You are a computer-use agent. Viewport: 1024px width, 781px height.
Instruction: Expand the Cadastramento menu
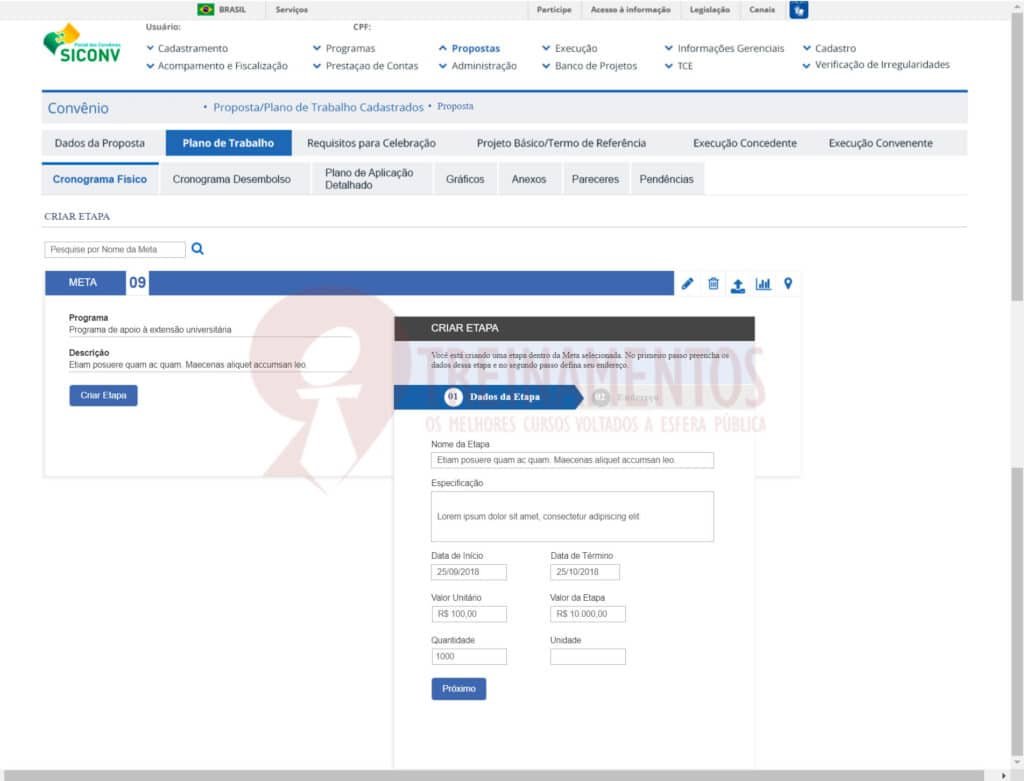[x=187, y=48]
